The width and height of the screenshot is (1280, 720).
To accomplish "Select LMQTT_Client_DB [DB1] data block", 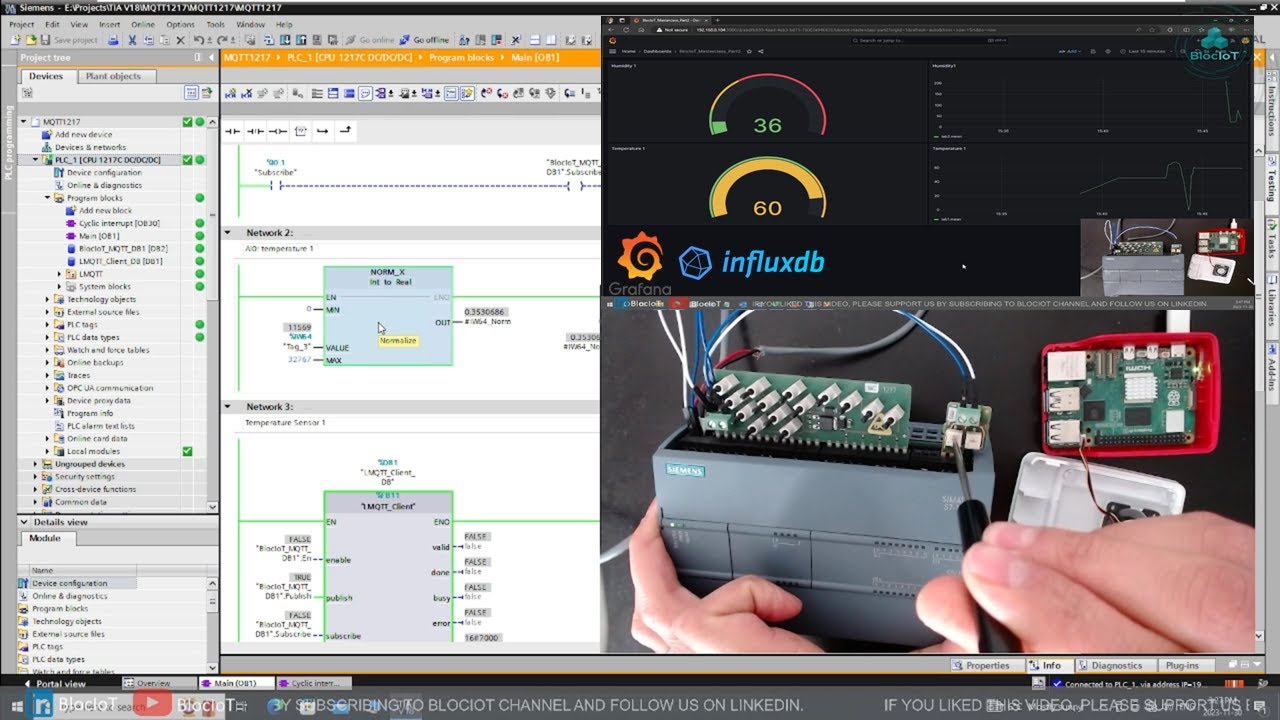I will 120,261.
